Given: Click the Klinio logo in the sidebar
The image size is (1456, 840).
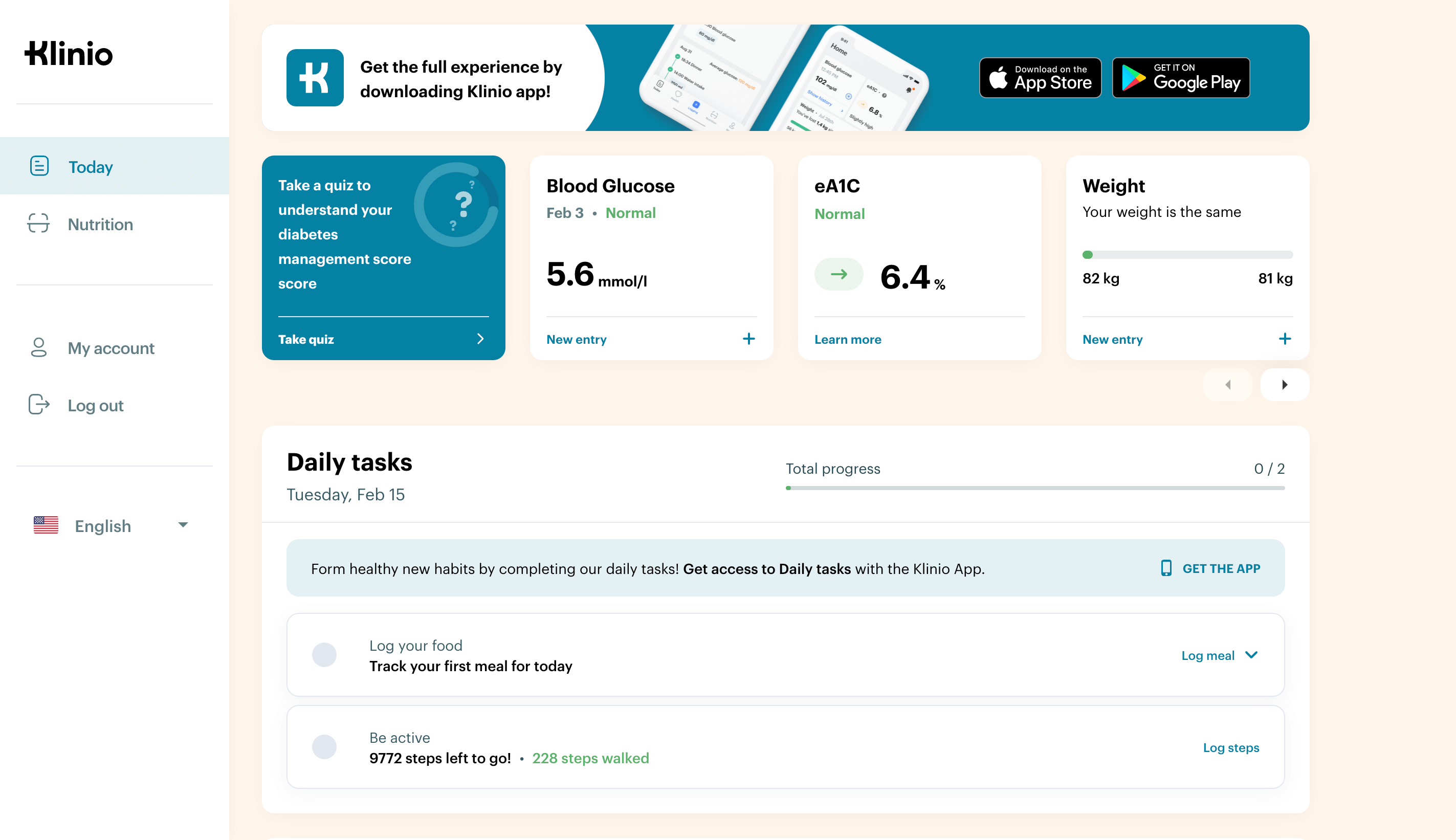Looking at the screenshot, I should tap(69, 54).
